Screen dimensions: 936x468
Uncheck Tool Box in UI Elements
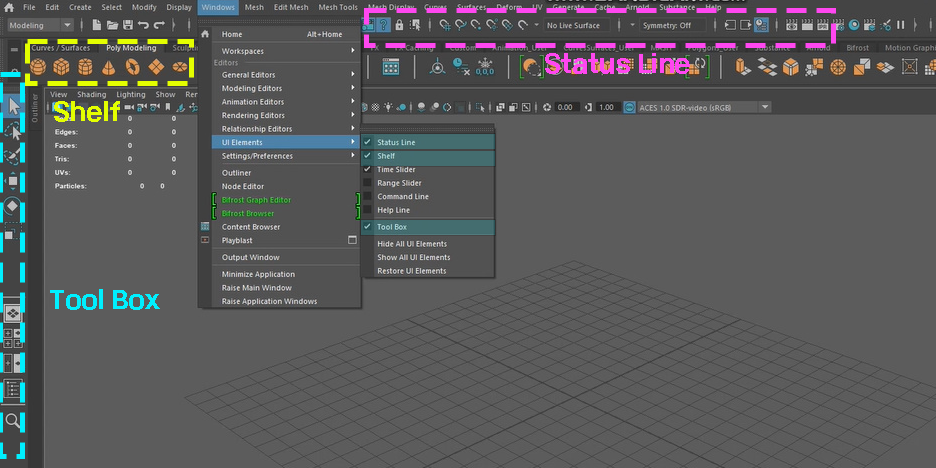coord(428,227)
